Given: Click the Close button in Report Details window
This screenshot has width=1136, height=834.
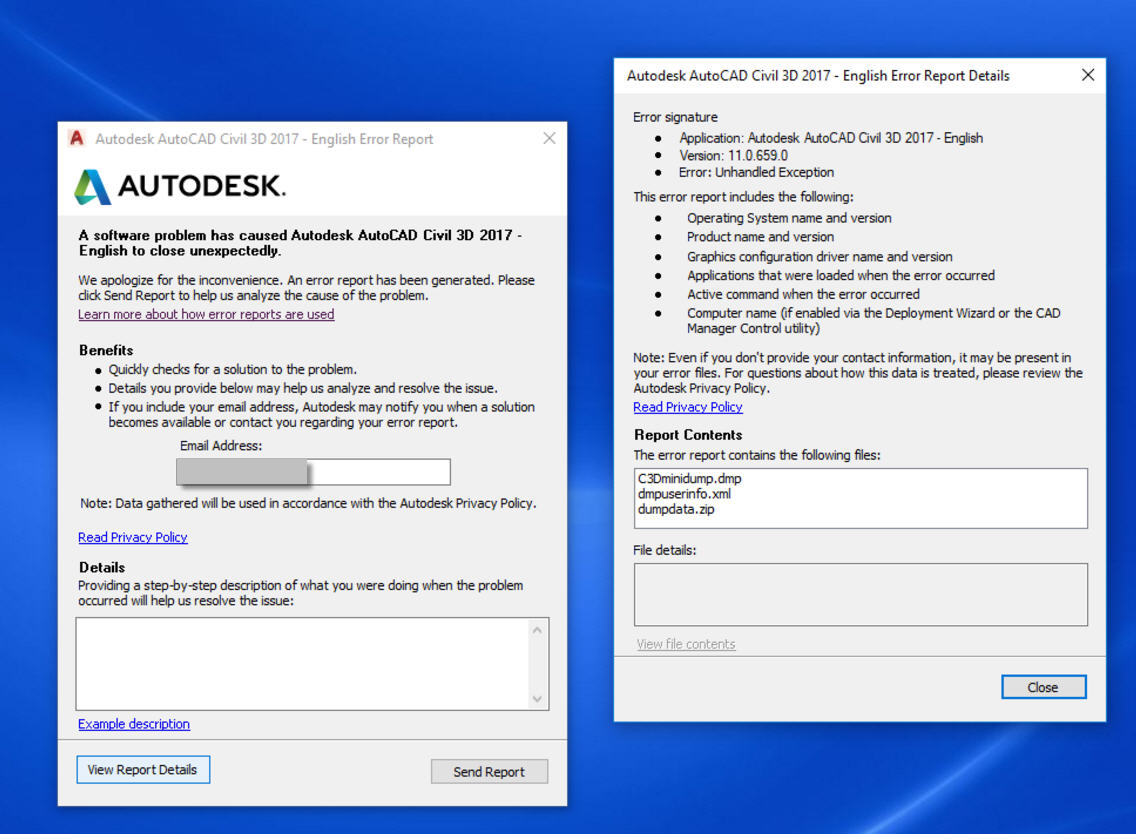Looking at the screenshot, I should [x=1043, y=687].
